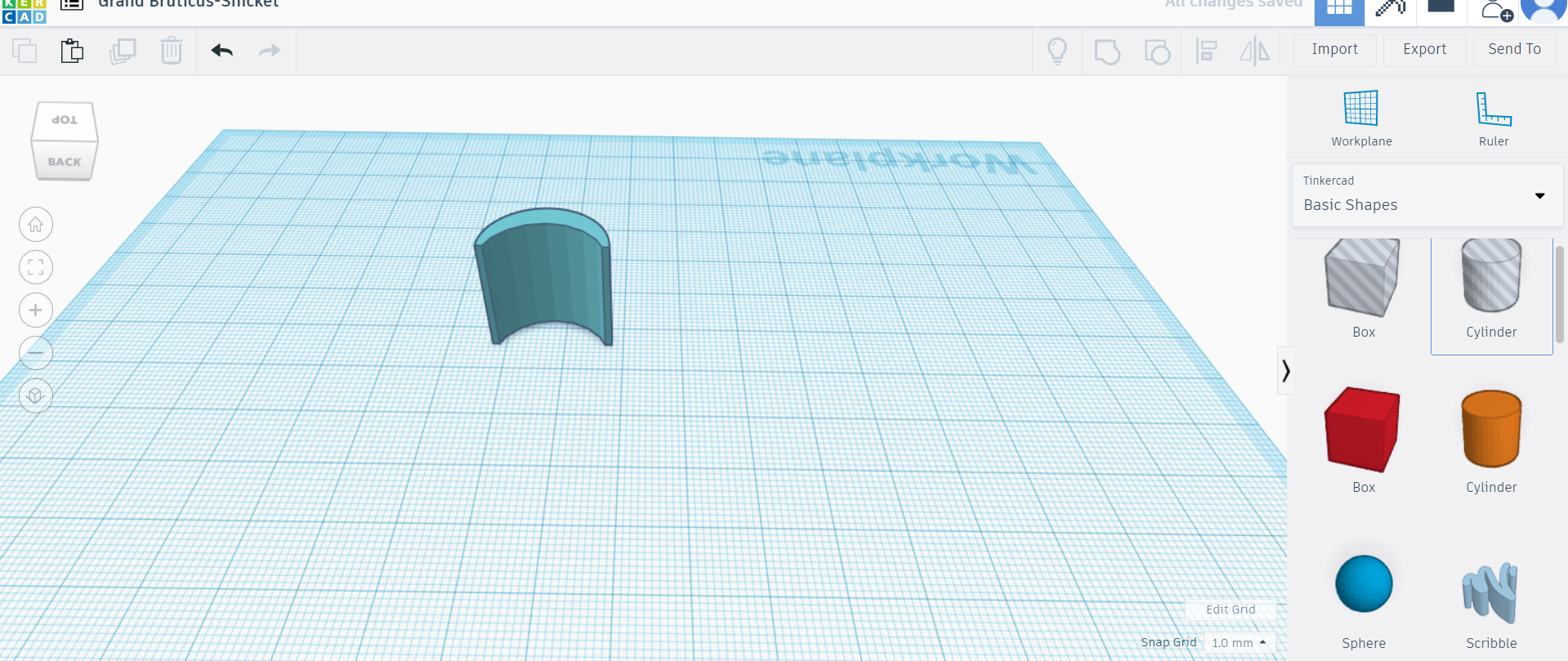This screenshot has height=661, width=1568.
Task: Open the design list icon beside the title
Action: click(x=72, y=4)
